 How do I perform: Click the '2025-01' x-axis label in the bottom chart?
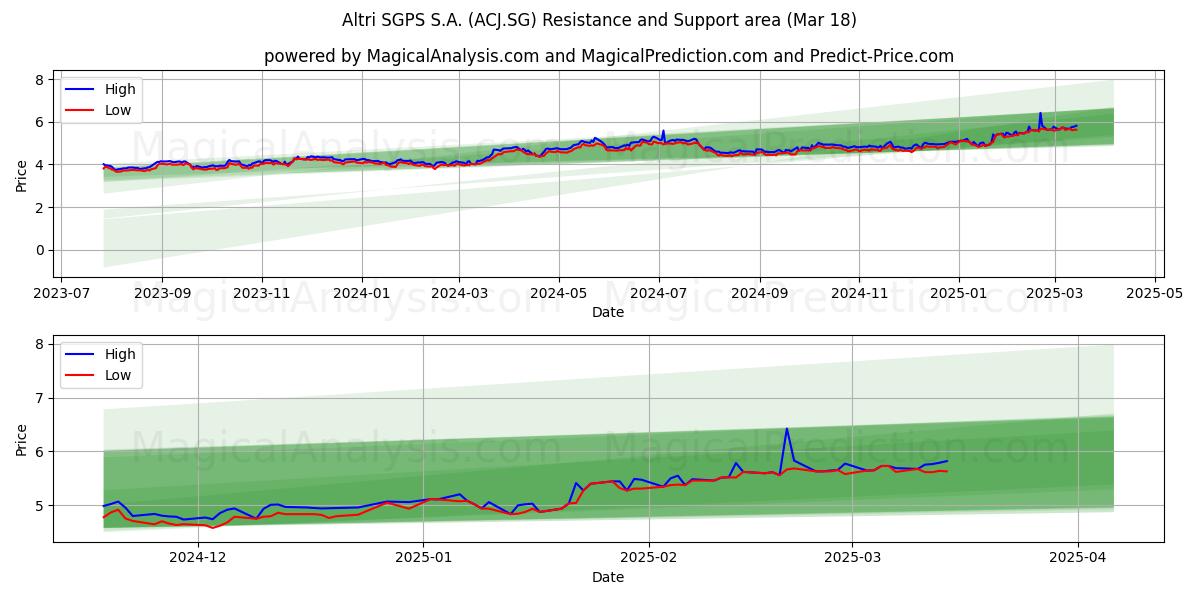[x=423, y=559]
